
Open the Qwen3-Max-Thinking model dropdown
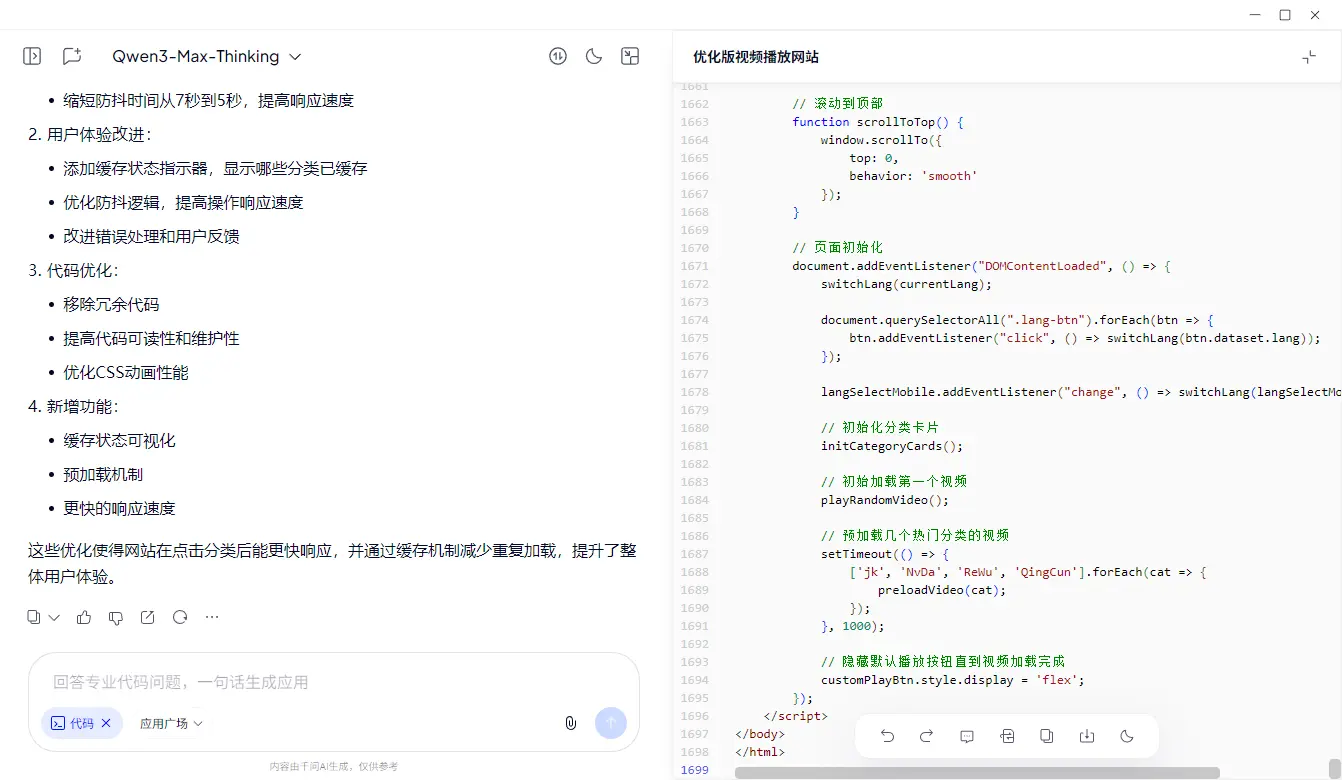[x=207, y=56]
